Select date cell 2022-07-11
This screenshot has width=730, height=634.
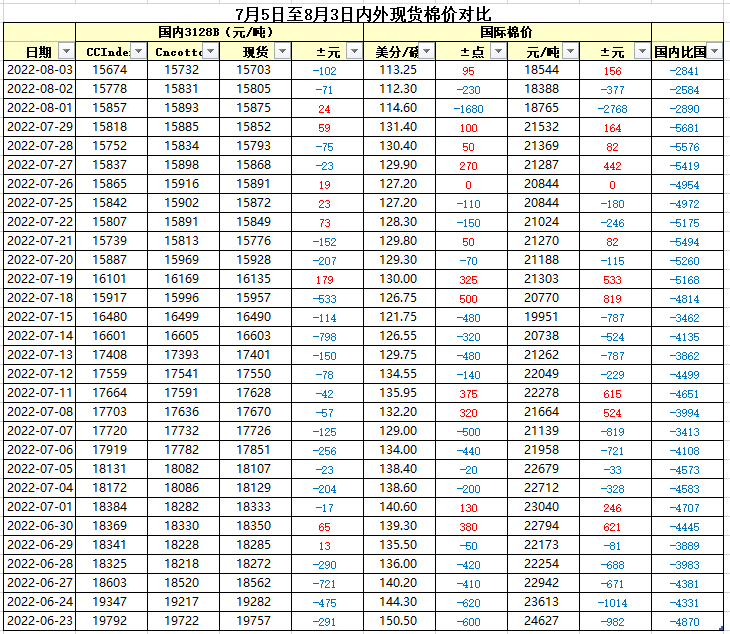(x=40, y=393)
